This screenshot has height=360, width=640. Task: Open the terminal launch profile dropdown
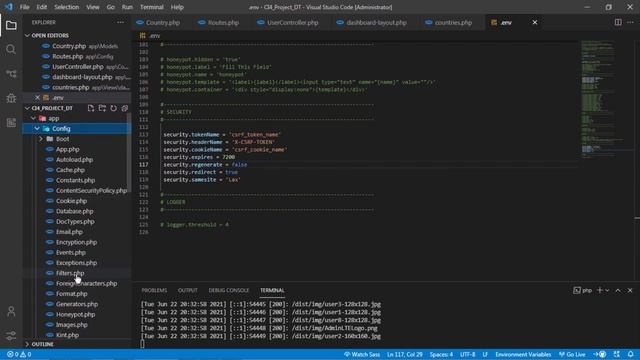(607, 290)
